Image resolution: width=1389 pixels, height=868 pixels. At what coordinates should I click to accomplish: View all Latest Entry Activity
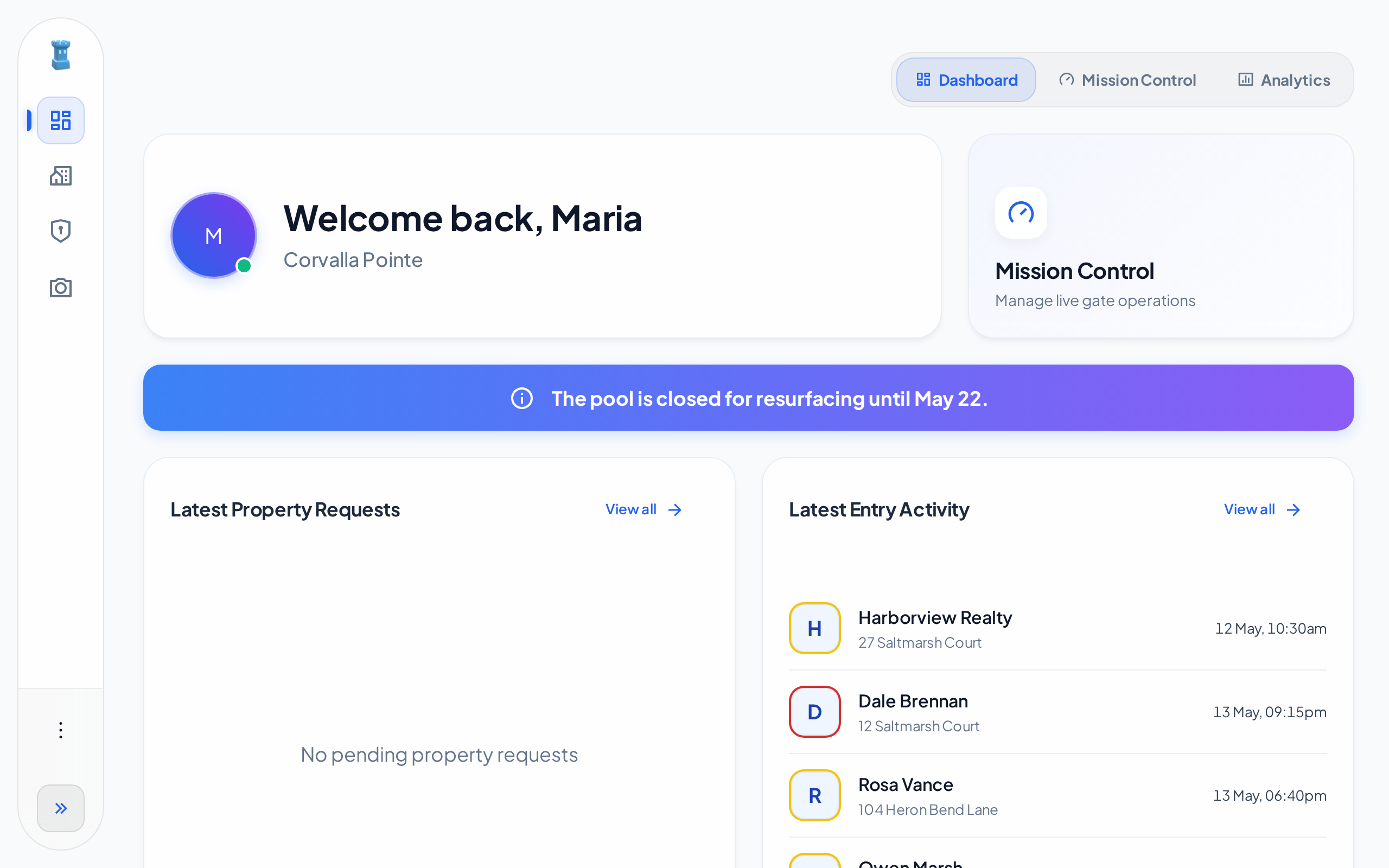(x=1261, y=509)
